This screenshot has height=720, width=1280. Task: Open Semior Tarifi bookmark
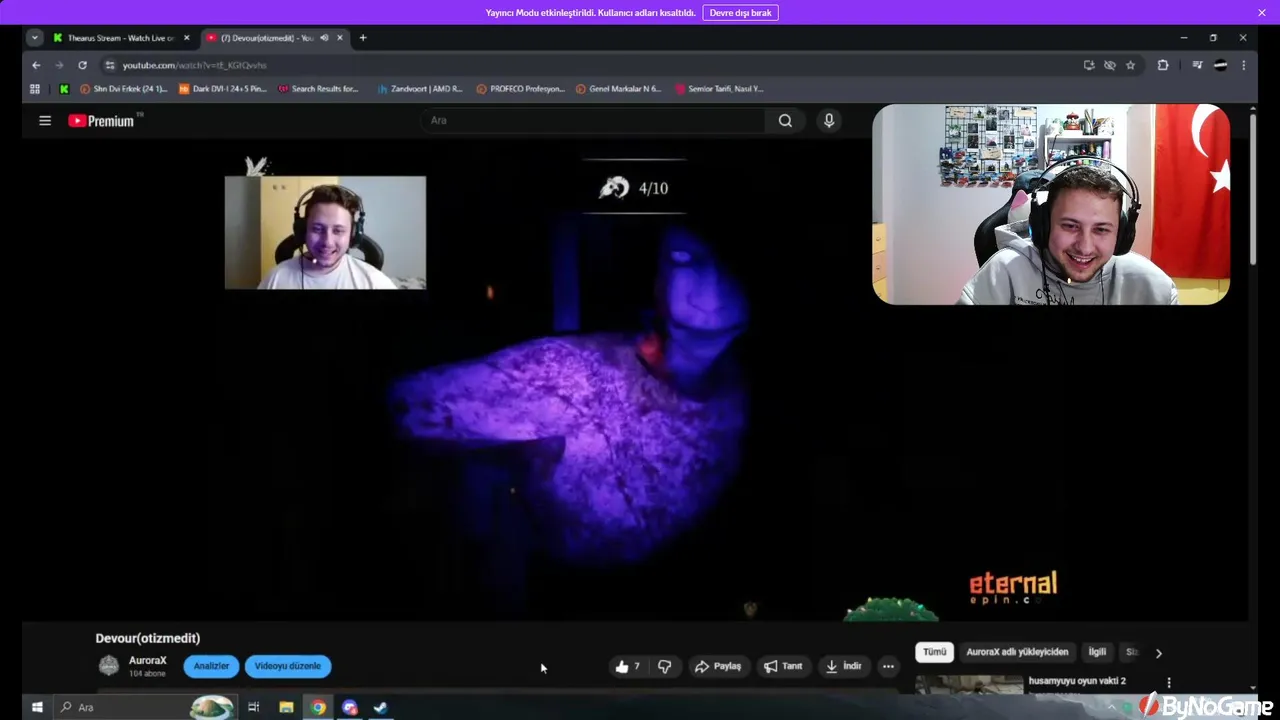[x=720, y=89]
